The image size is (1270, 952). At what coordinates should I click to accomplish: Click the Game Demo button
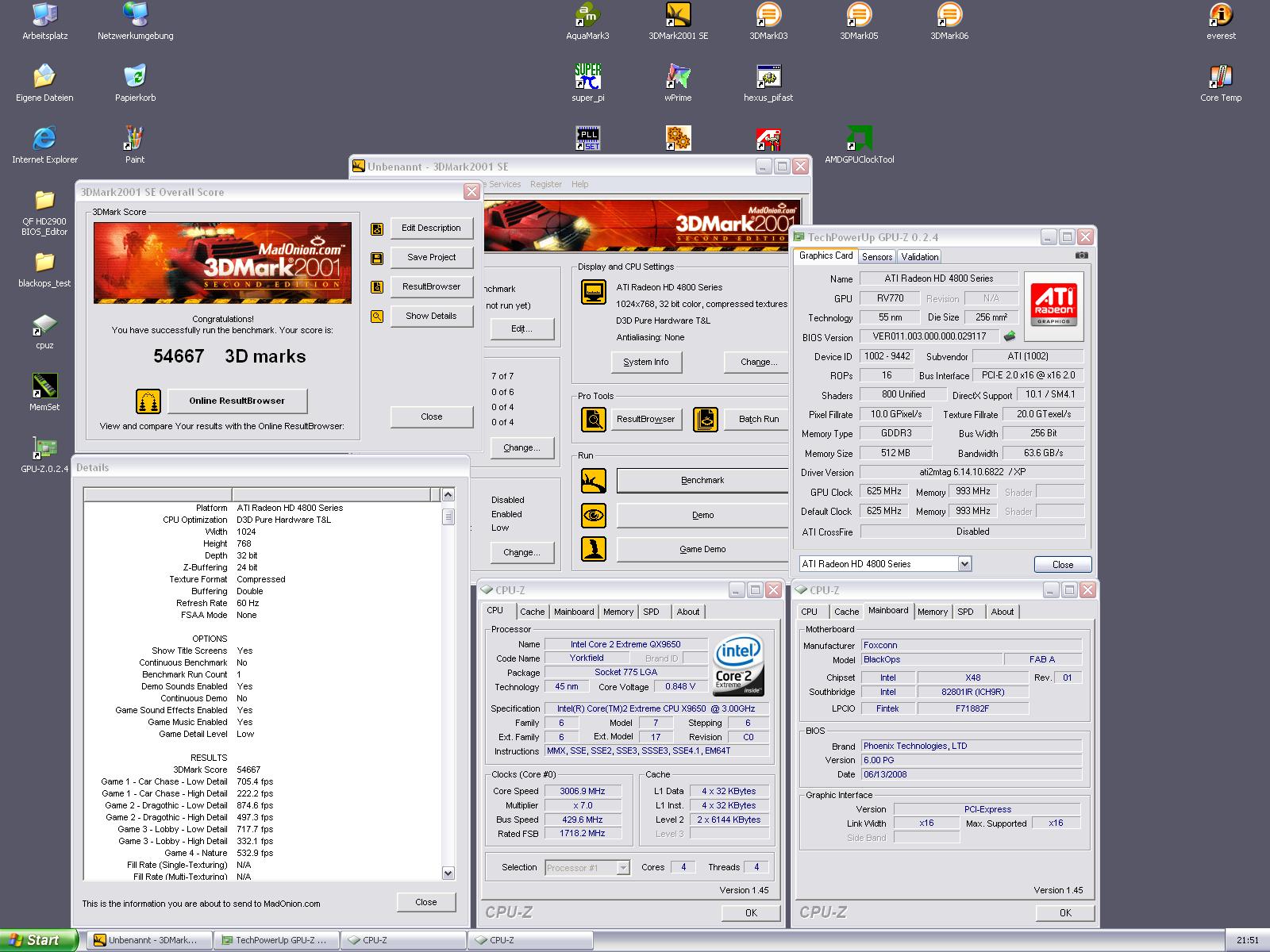coord(702,549)
